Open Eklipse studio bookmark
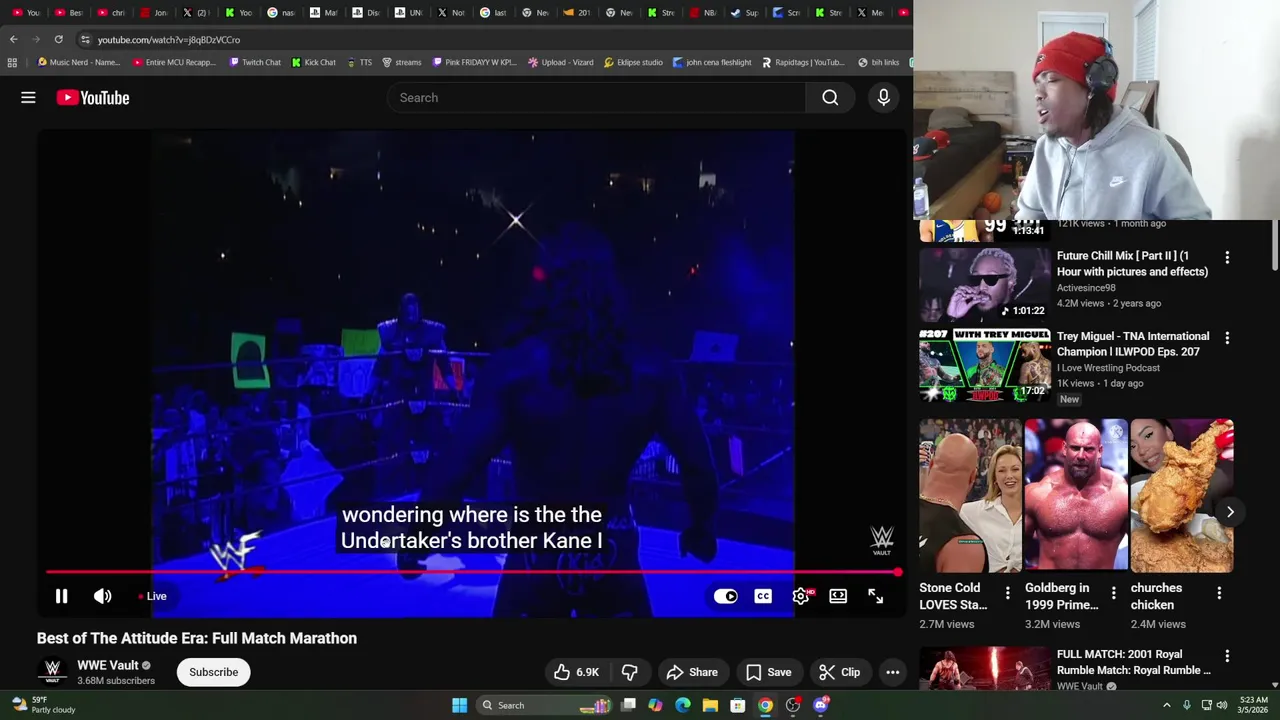This screenshot has height=720, width=1280. pyautogui.click(x=634, y=62)
